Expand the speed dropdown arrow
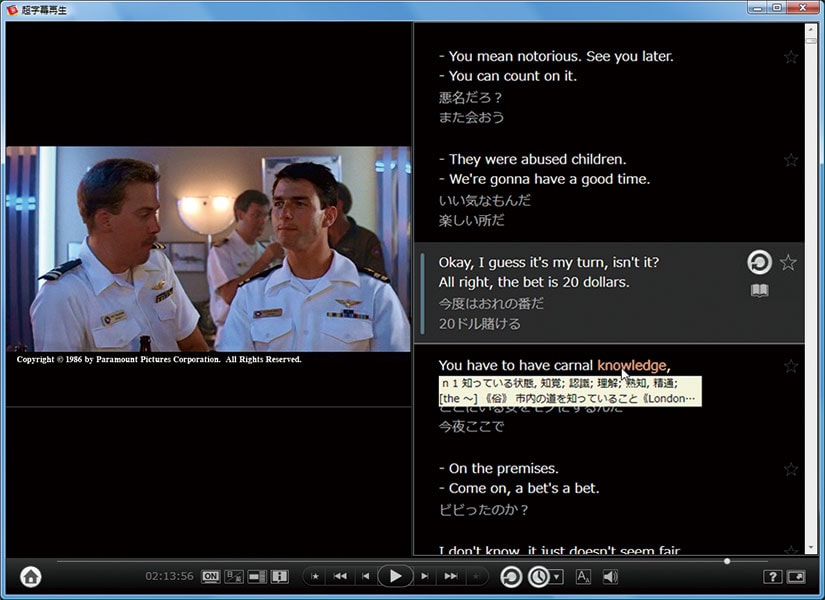This screenshot has width=825, height=600. tap(557, 577)
